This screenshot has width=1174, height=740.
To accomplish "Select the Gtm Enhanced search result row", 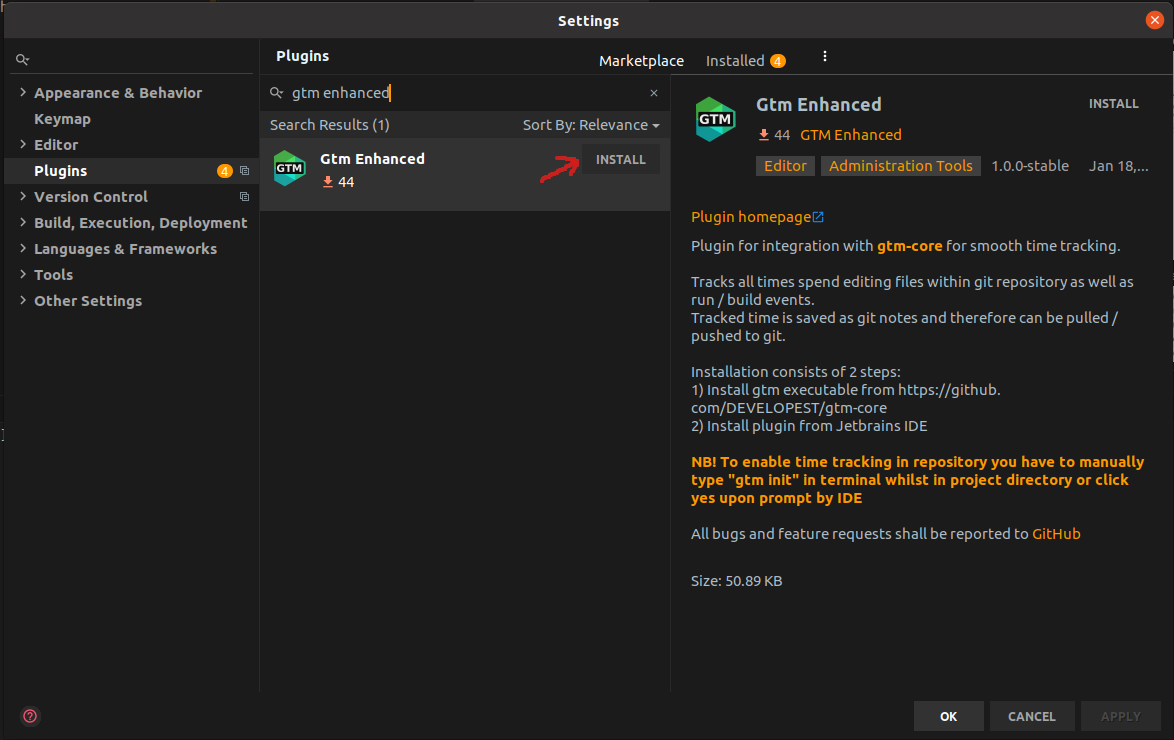I will tap(465, 174).
